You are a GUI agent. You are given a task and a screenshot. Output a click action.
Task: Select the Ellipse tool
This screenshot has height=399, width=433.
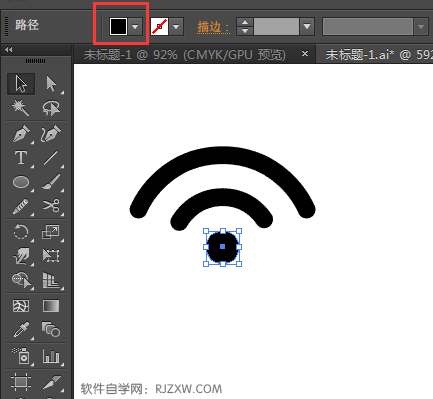[21, 182]
